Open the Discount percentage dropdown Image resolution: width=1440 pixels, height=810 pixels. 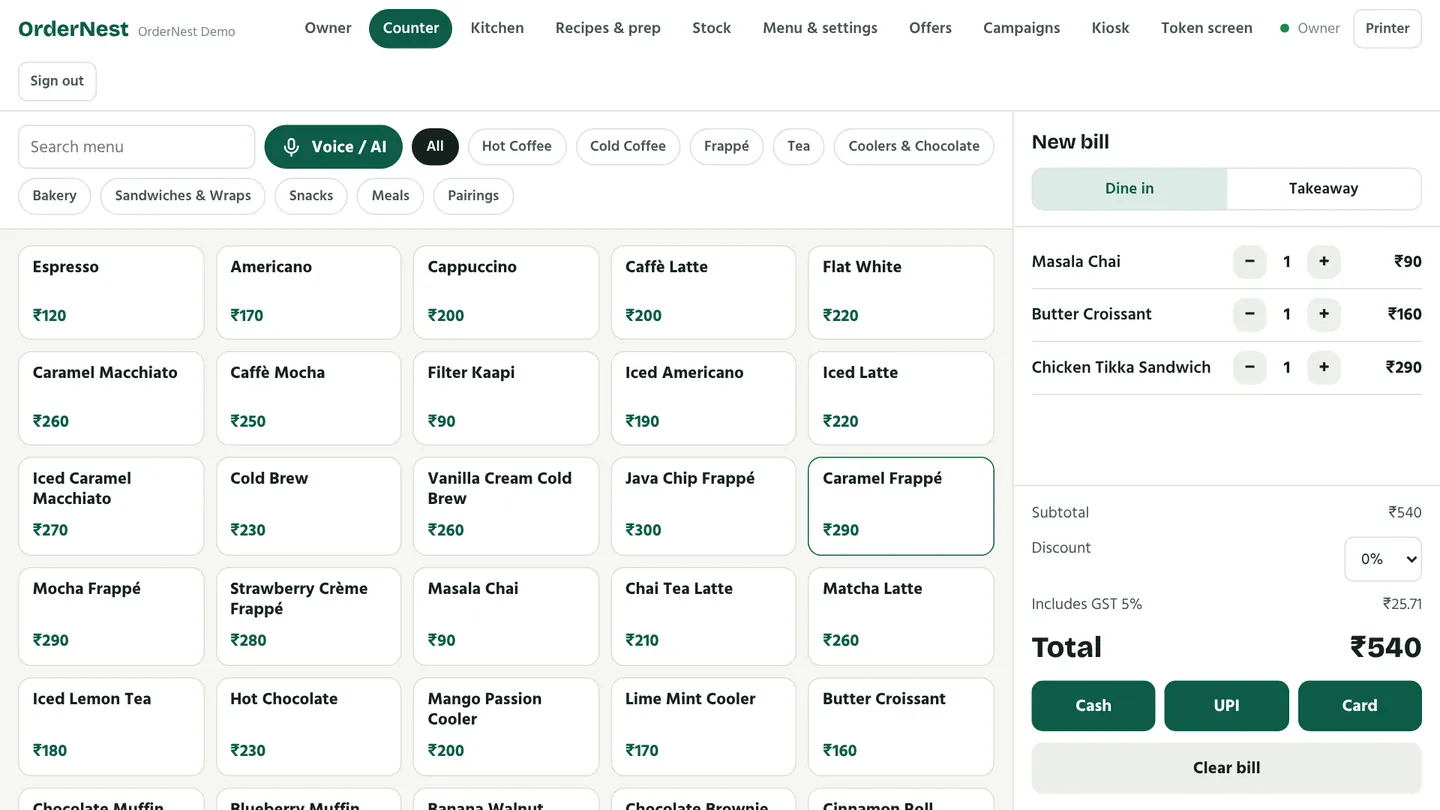(1383, 559)
